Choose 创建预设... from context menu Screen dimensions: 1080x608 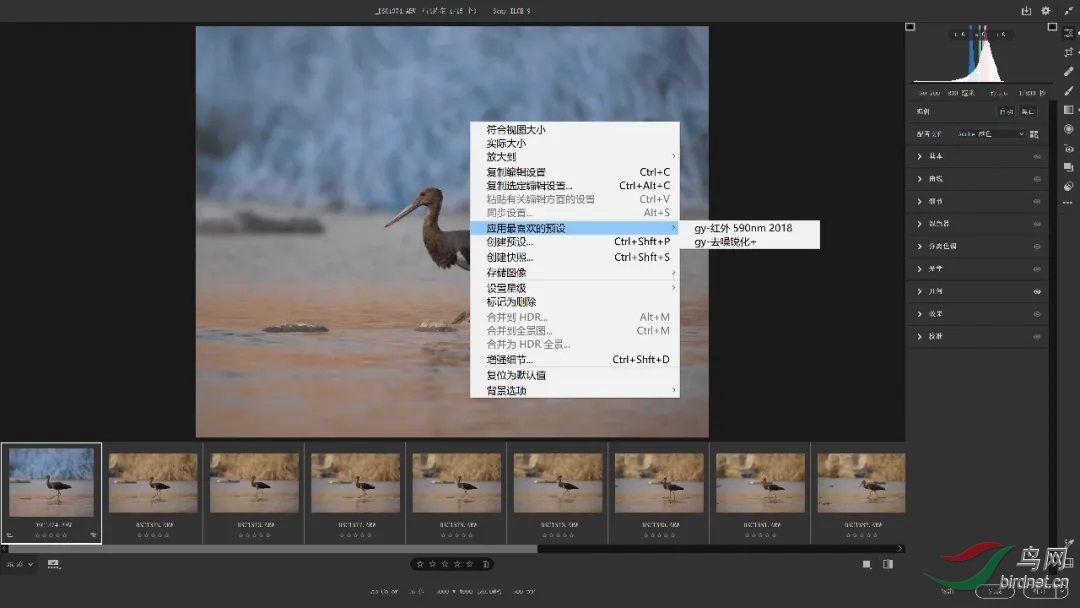click(510, 242)
